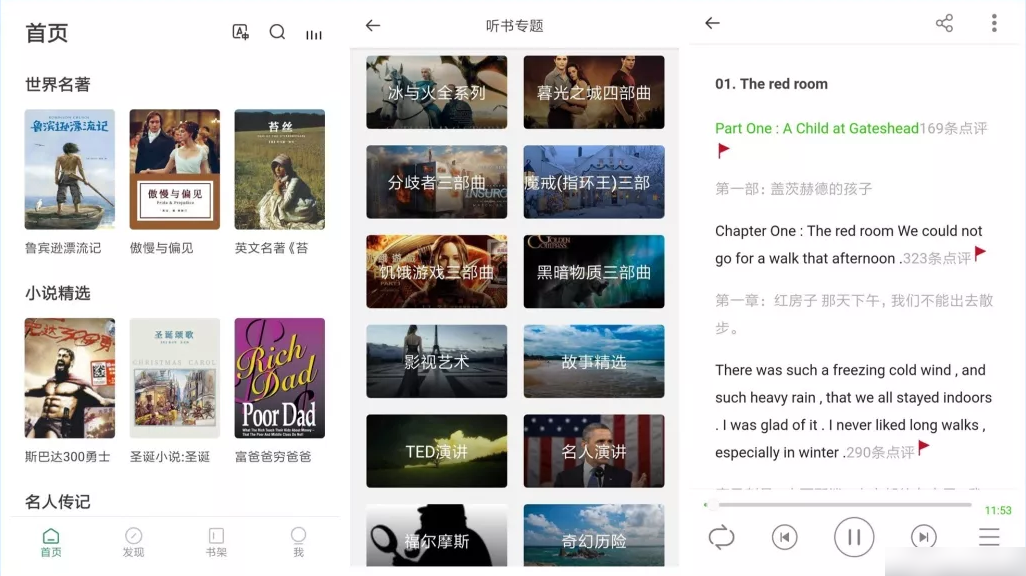Select the freezing cold wind paragraph
This screenshot has height=576, width=1026.
tap(853, 411)
